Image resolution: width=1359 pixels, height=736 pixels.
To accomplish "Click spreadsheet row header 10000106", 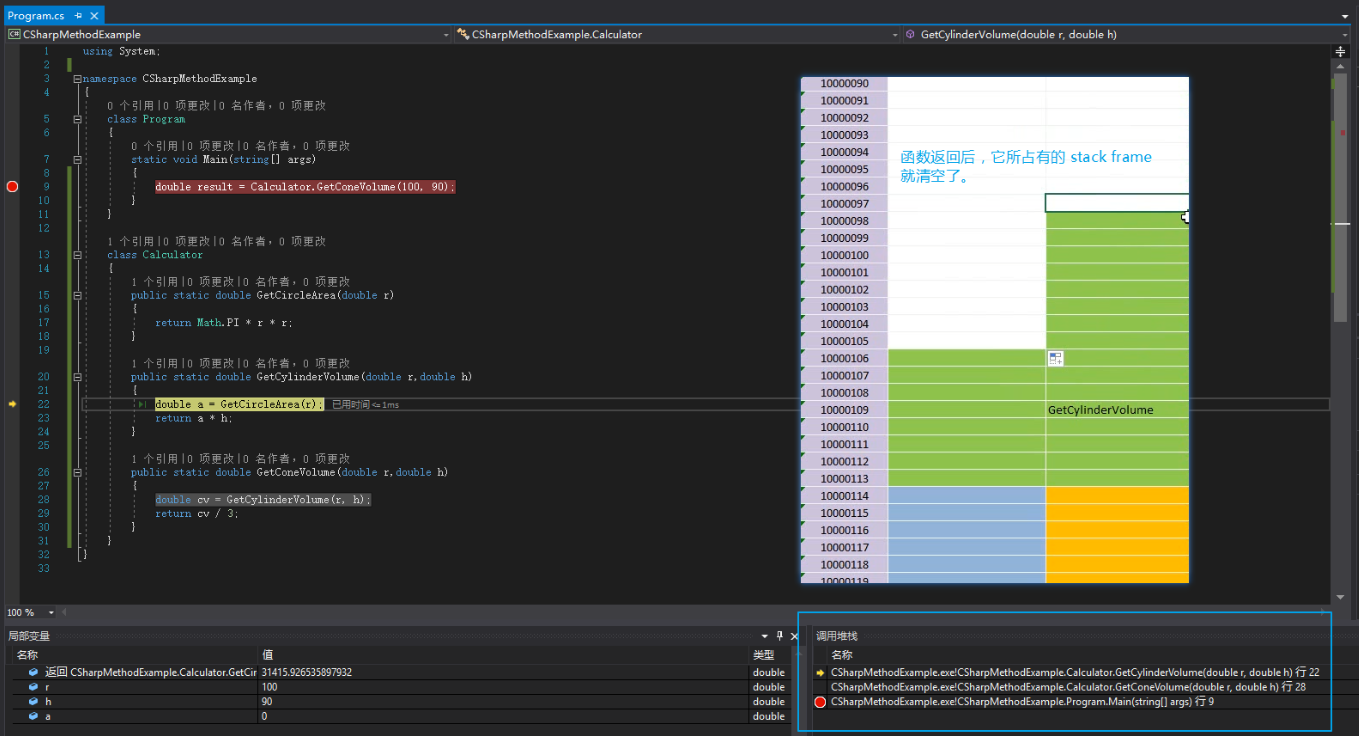I will tap(844, 359).
